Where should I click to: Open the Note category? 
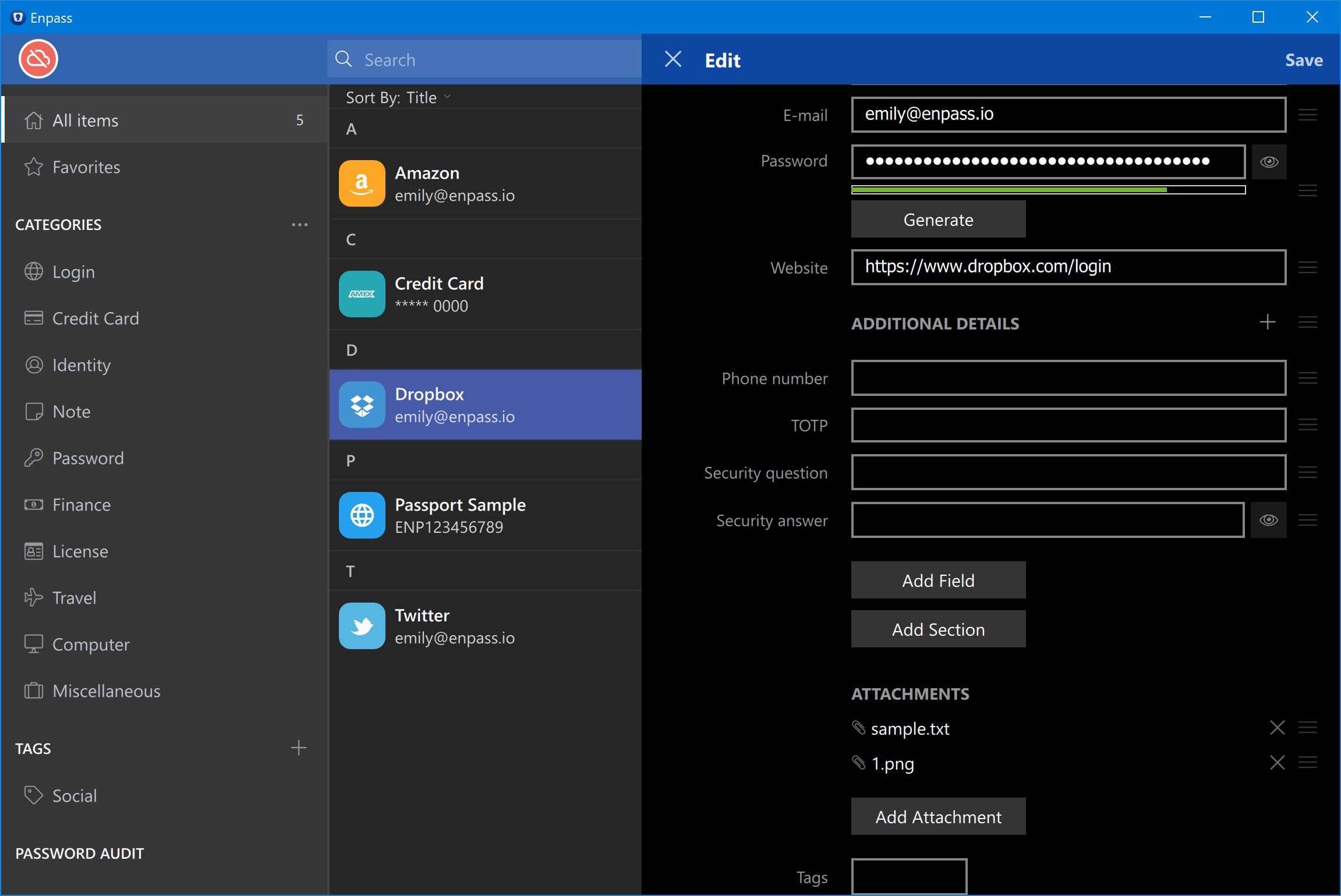pyautogui.click(x=165, y=411)
